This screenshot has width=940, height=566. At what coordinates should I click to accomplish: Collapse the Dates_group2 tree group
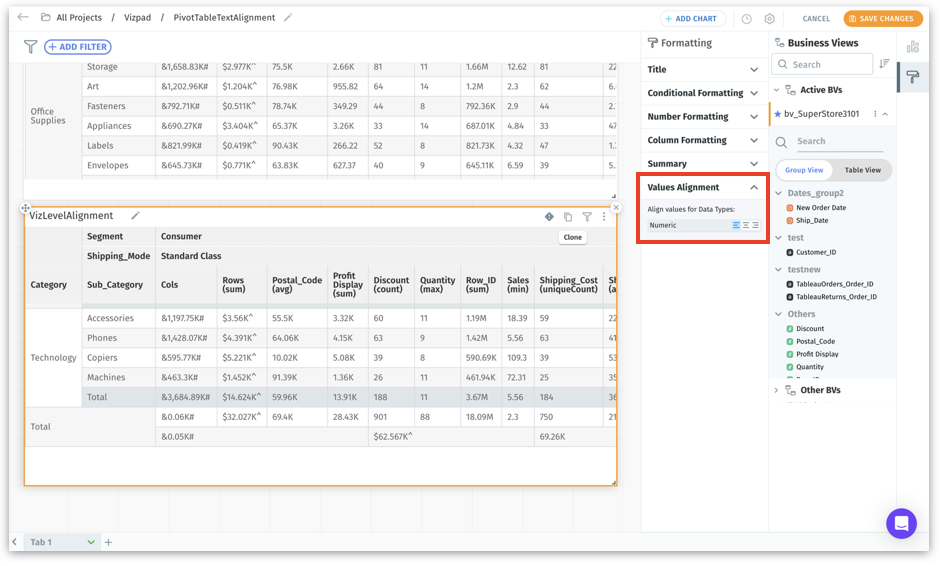(778, 193)
